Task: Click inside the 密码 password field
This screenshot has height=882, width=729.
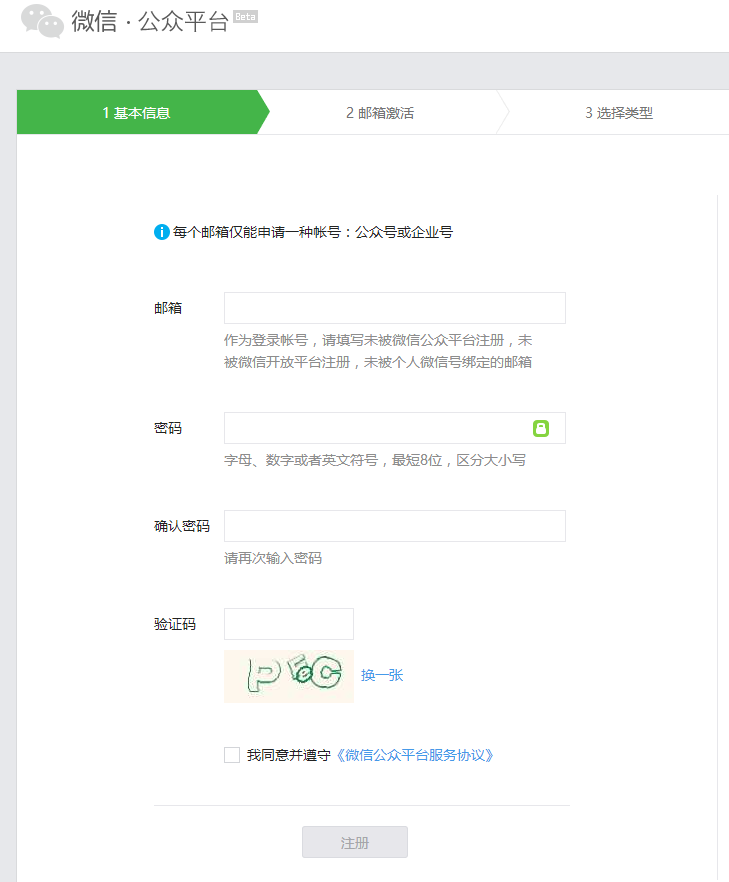Action: [x=376, y=428]
